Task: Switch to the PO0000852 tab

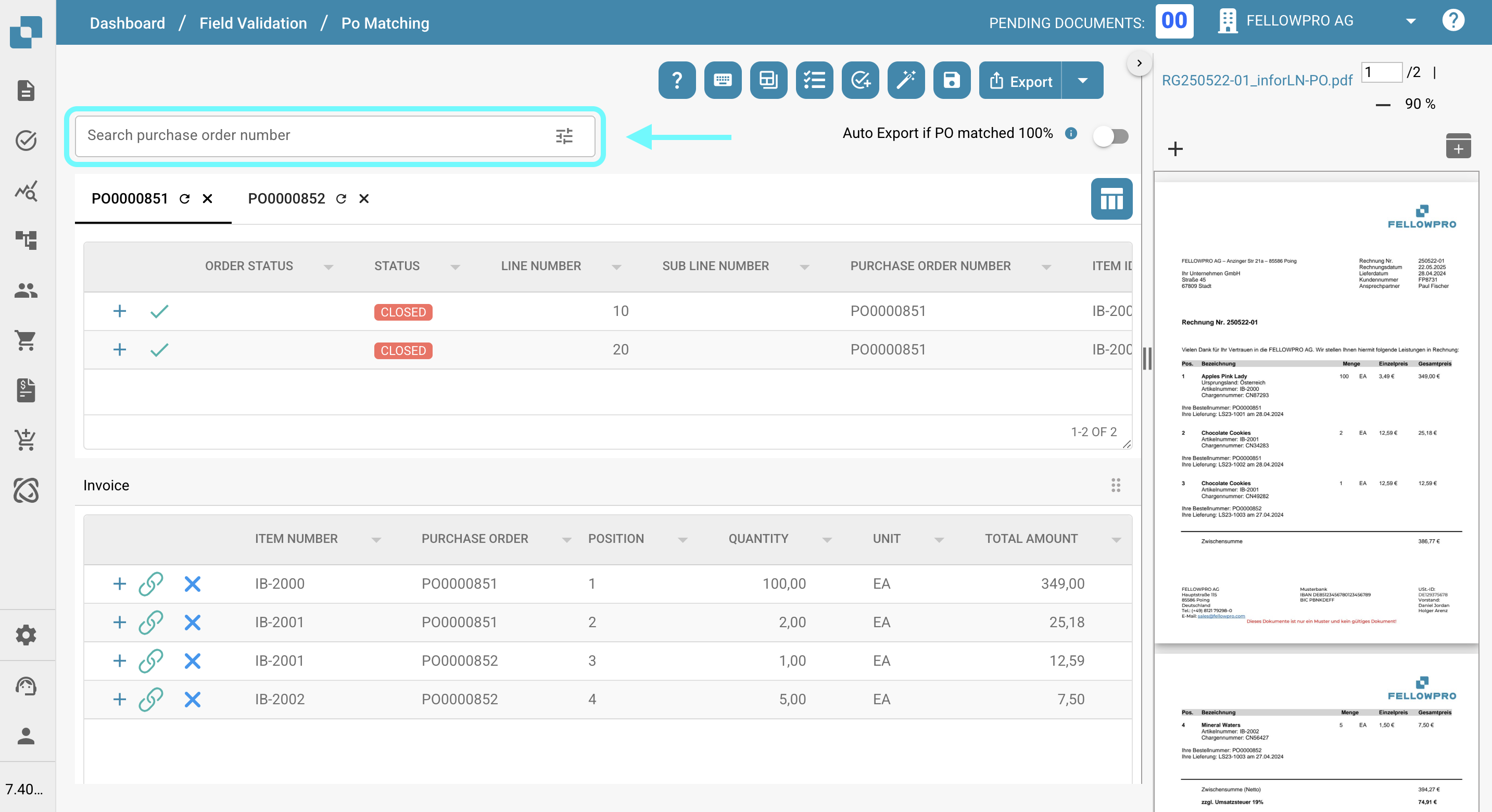Action: click(286, 199)
